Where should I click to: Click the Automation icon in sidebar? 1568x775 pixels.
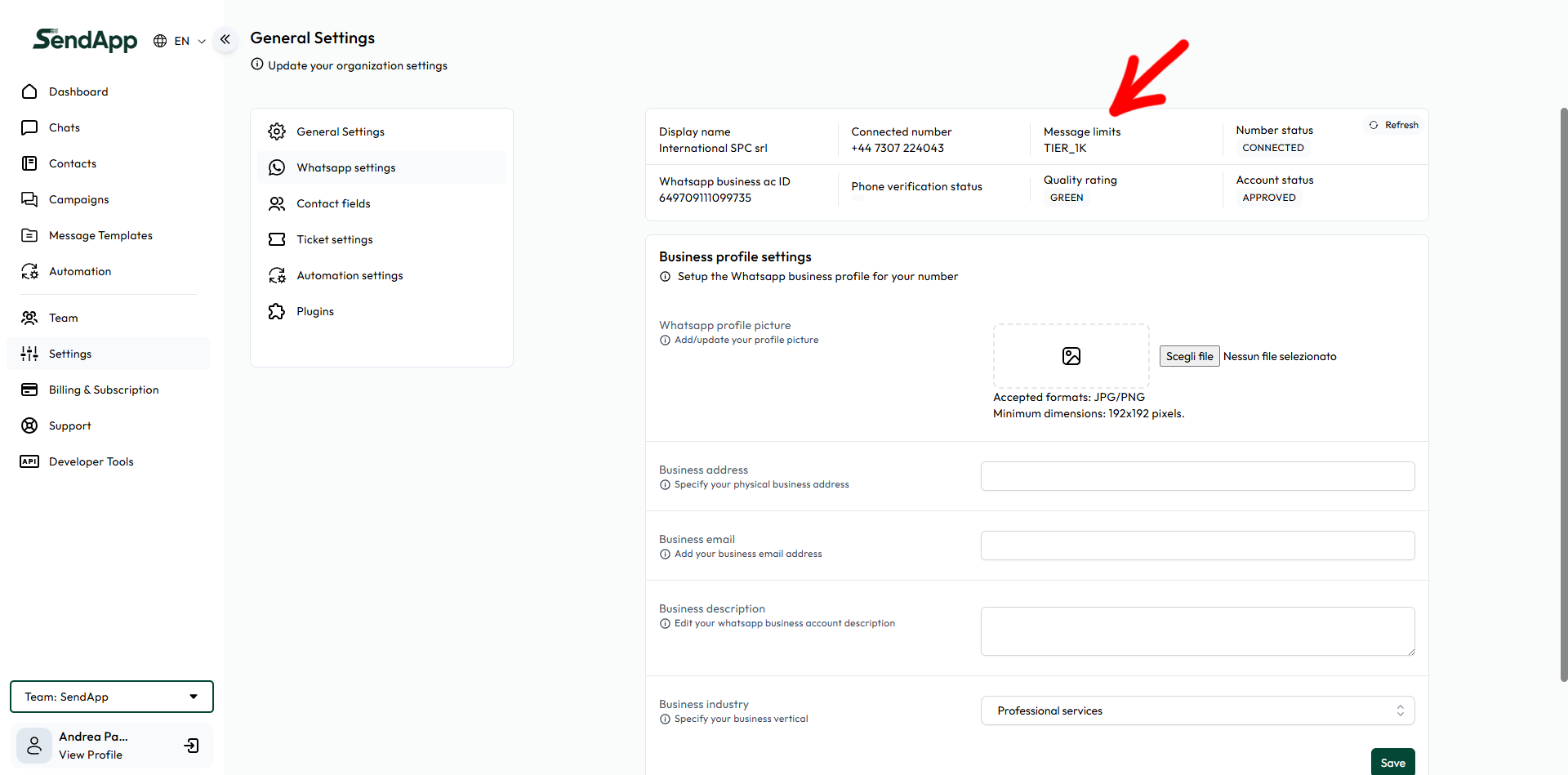(29, 271)
